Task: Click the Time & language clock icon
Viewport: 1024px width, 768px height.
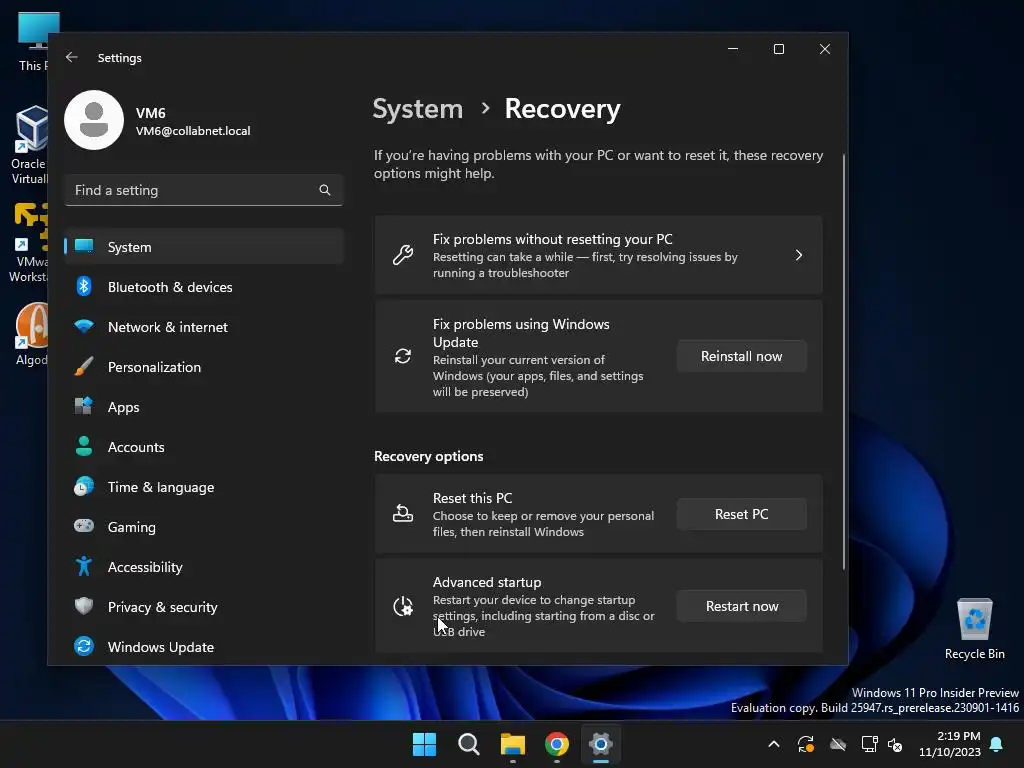Action: pos(84,487)
